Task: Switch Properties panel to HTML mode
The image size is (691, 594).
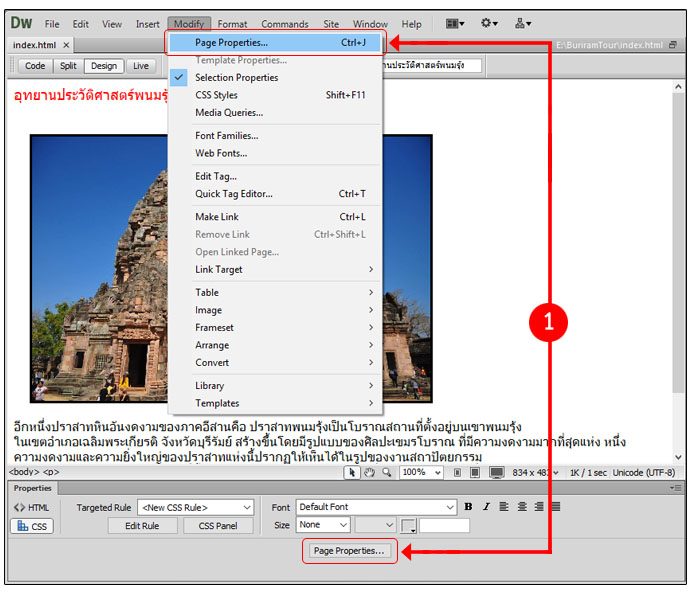Action: click(x=32, y=508)
